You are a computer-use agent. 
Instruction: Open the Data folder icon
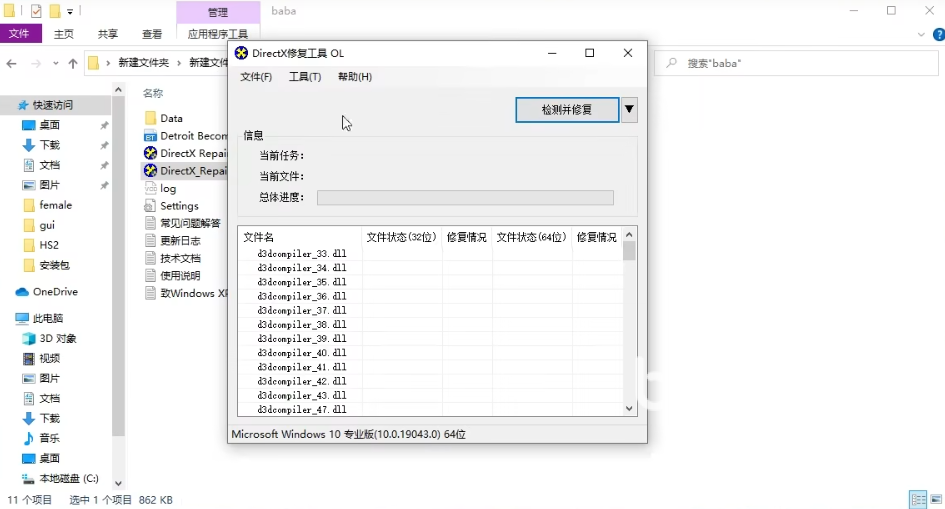pyautogui.click(x=151, y=118)
